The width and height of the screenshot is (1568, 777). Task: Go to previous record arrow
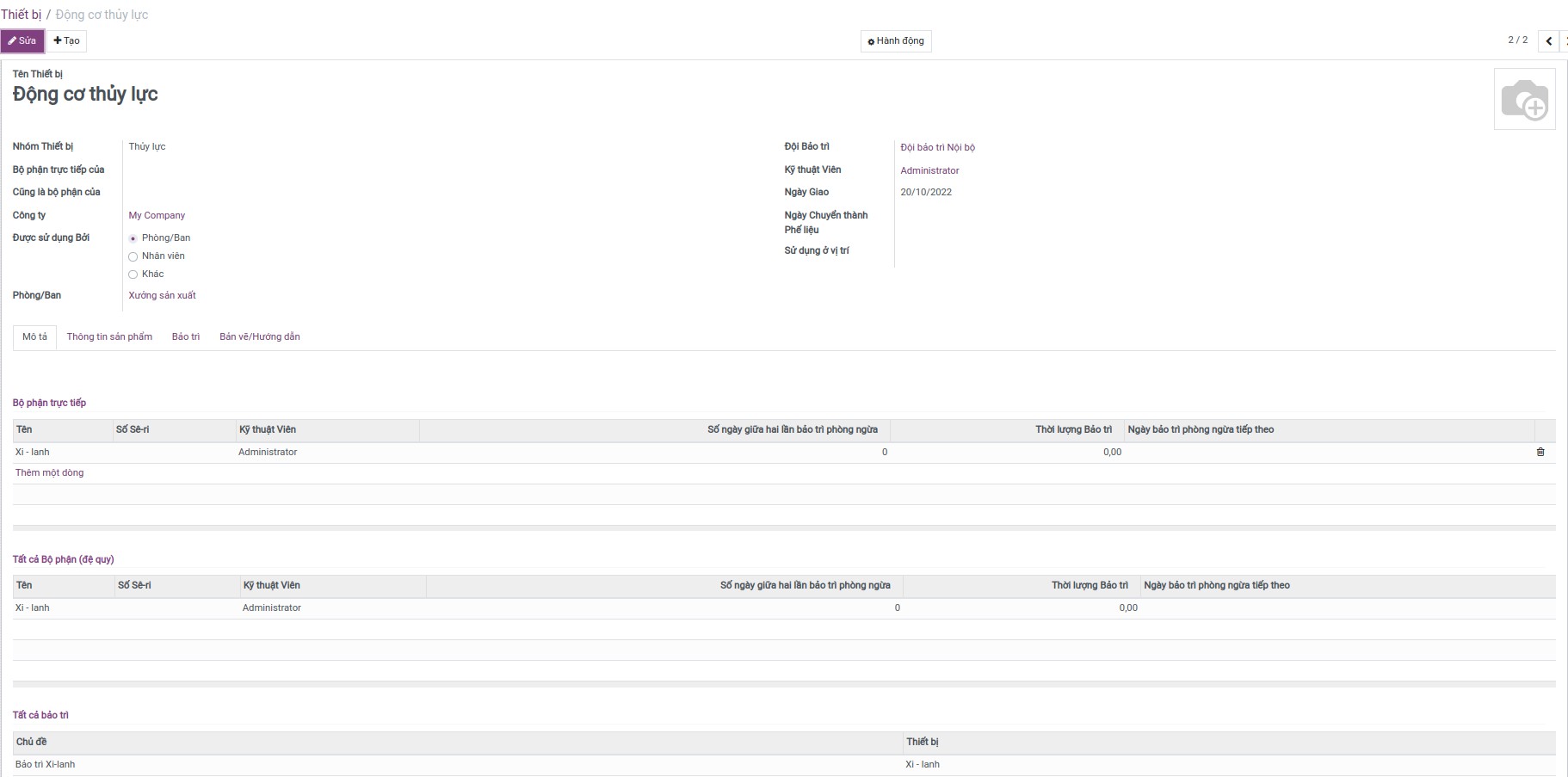point(1548,40)
